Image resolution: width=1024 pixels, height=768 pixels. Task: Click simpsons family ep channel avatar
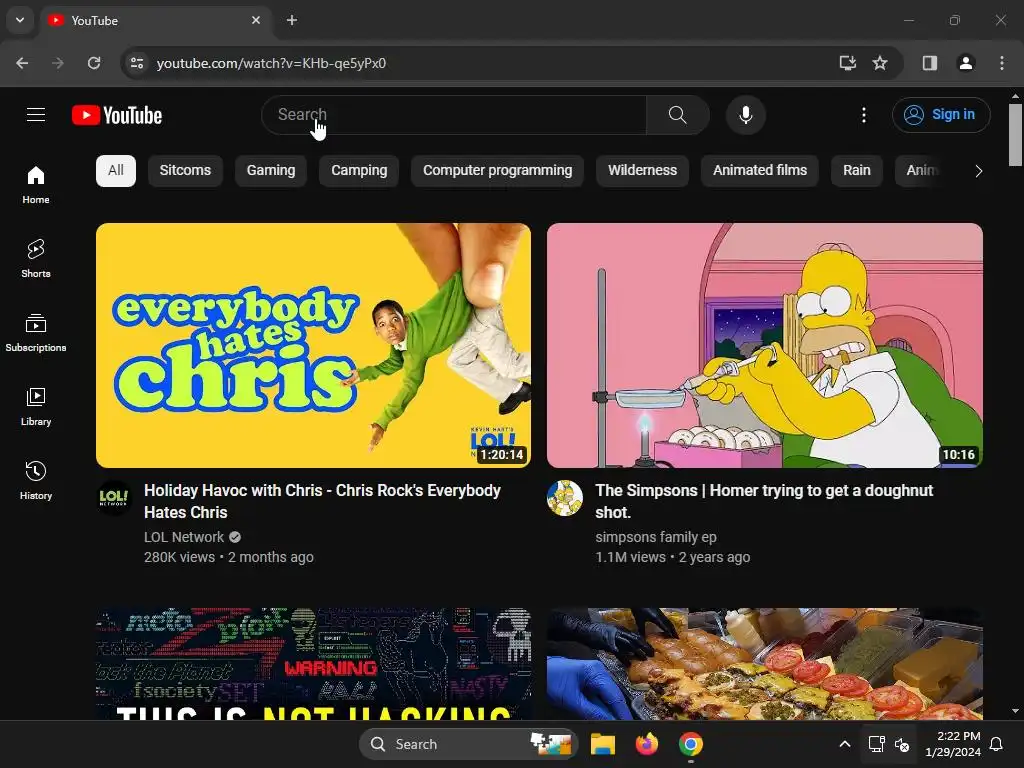point(565,498)
